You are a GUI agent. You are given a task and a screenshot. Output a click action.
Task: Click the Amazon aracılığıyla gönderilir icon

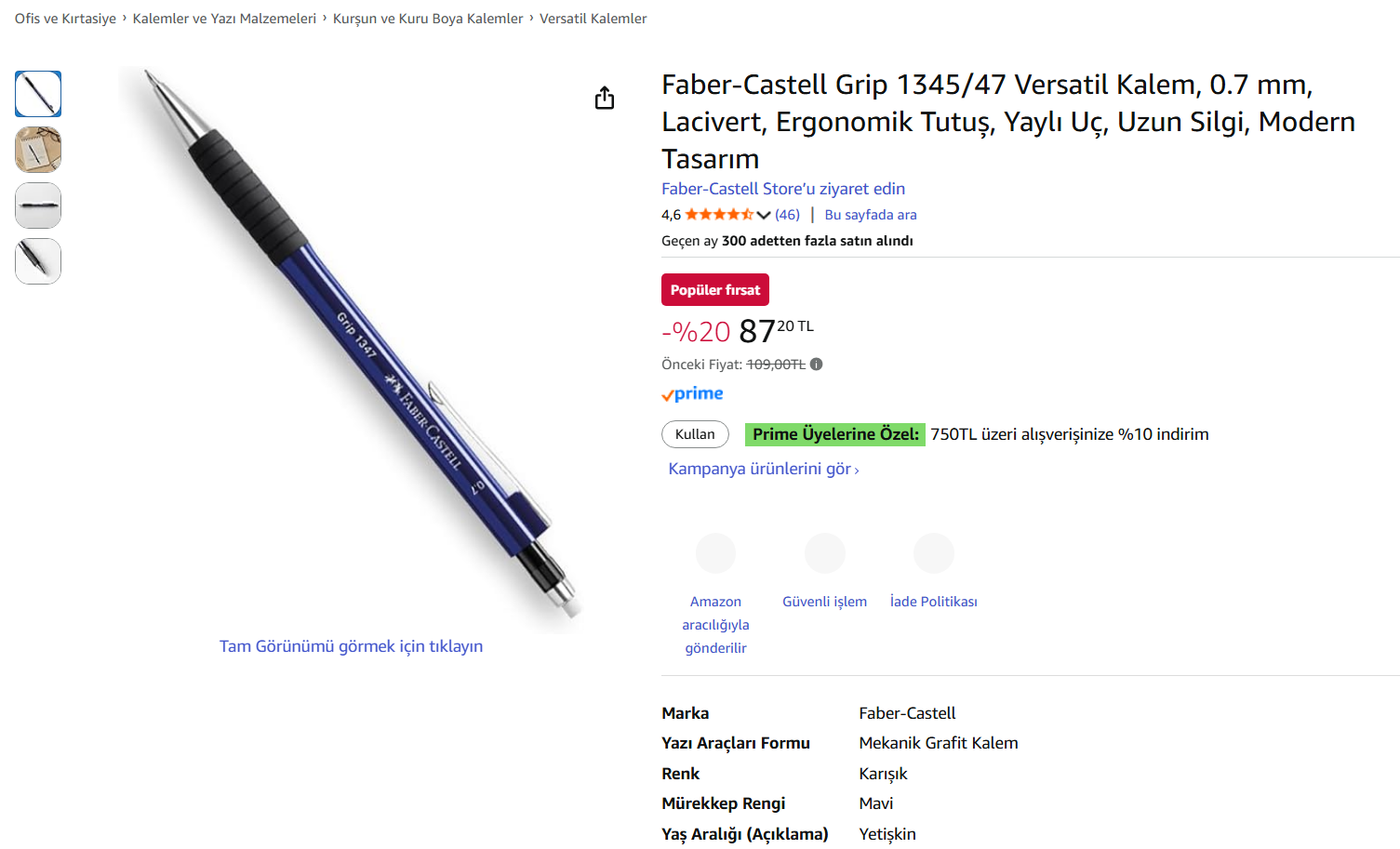click(x=715, y=553)
